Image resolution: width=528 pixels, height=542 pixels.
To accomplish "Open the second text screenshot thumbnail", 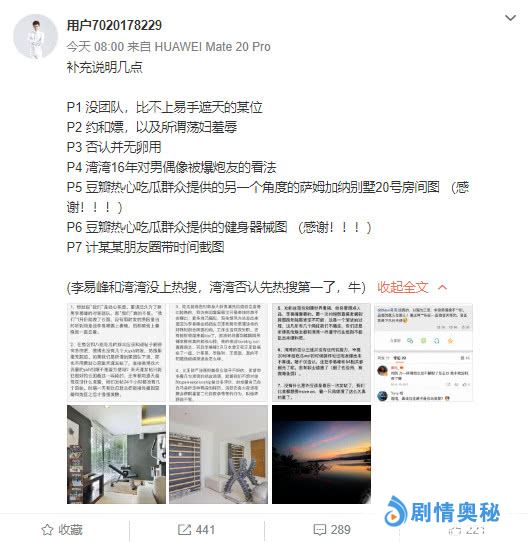I will (x=219, y=353).
